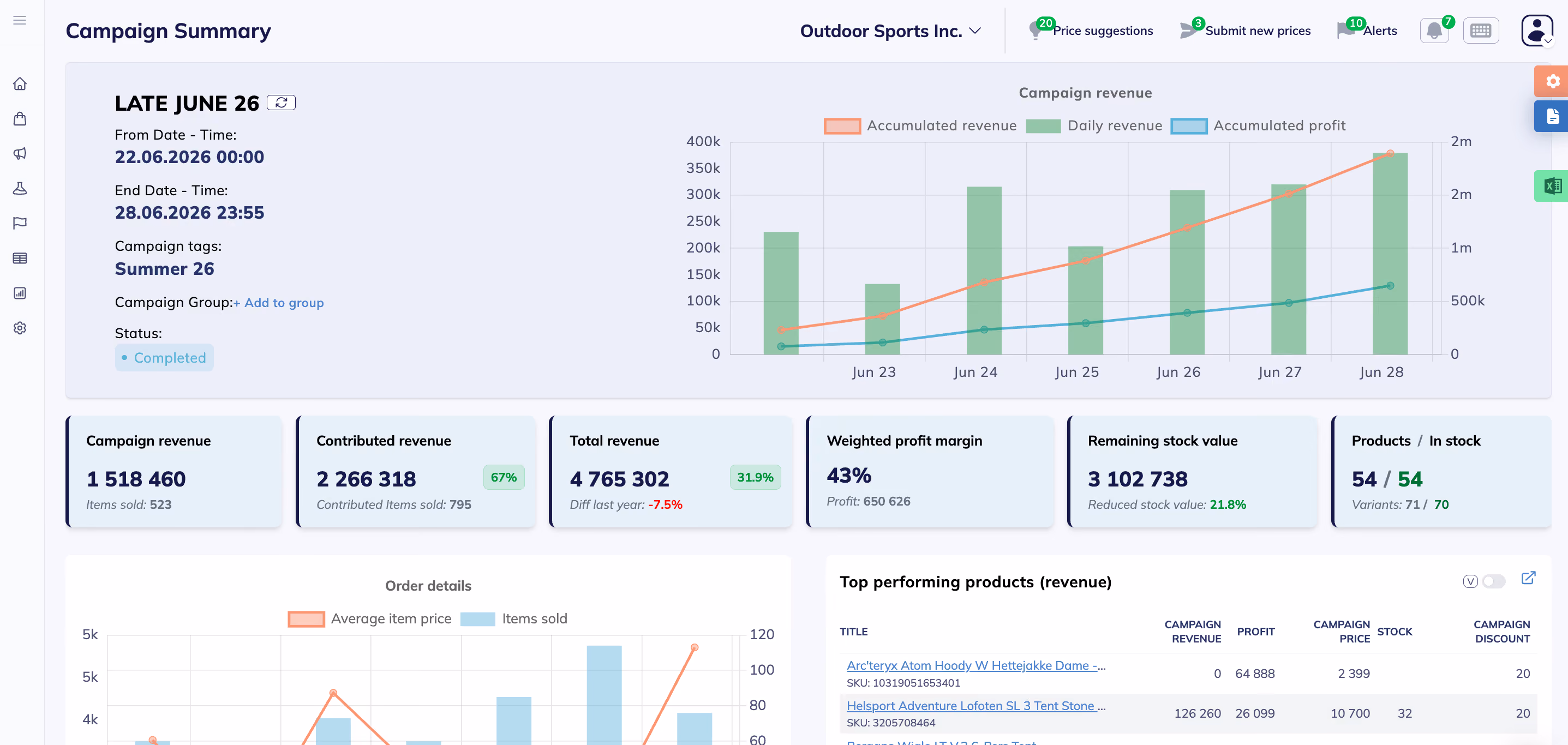
Task: Sort by the CAMPAIGN DISCOUNT column header
Action: 1501,631
